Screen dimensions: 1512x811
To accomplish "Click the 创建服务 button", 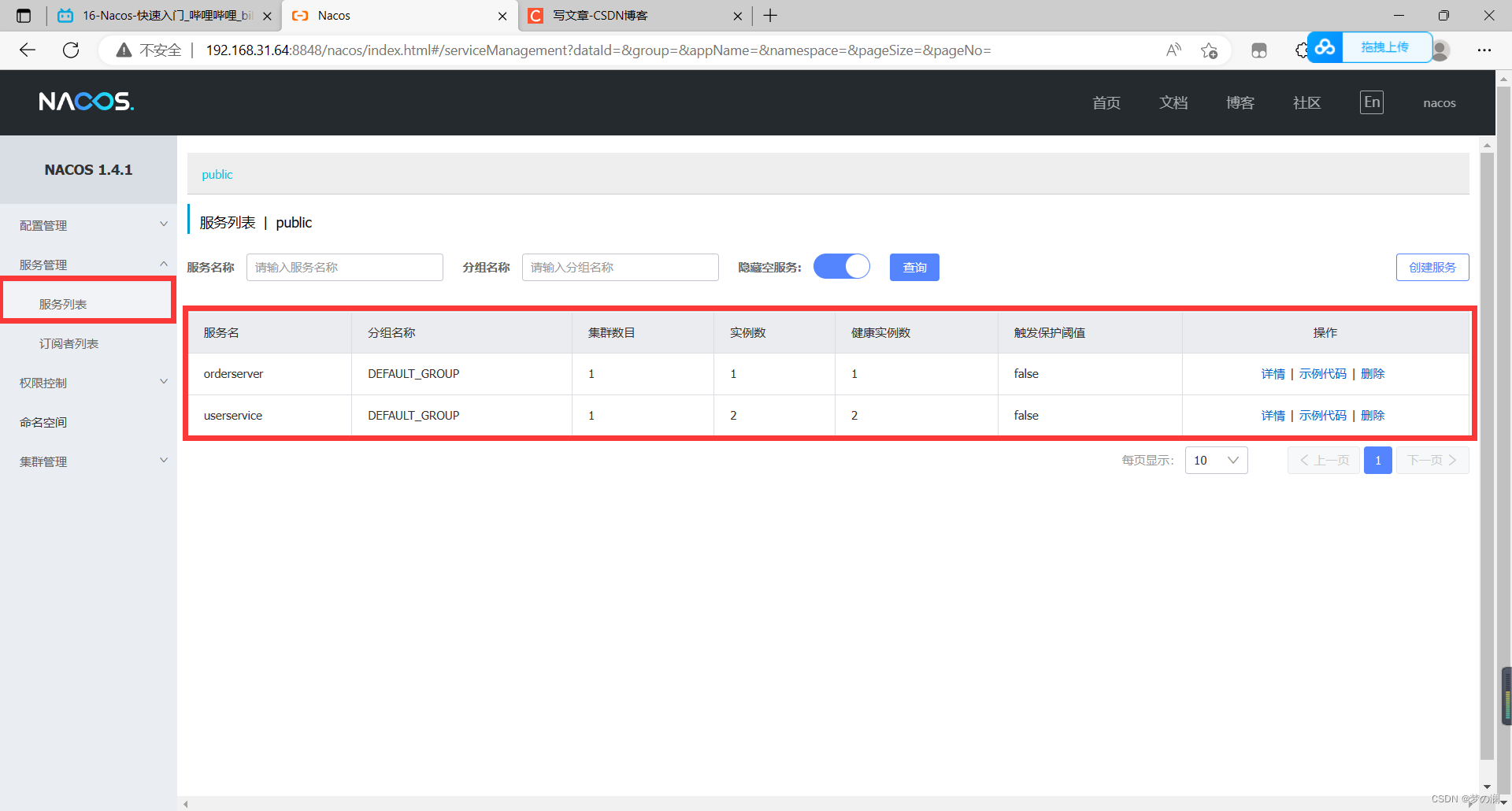I will [1432, 267].
